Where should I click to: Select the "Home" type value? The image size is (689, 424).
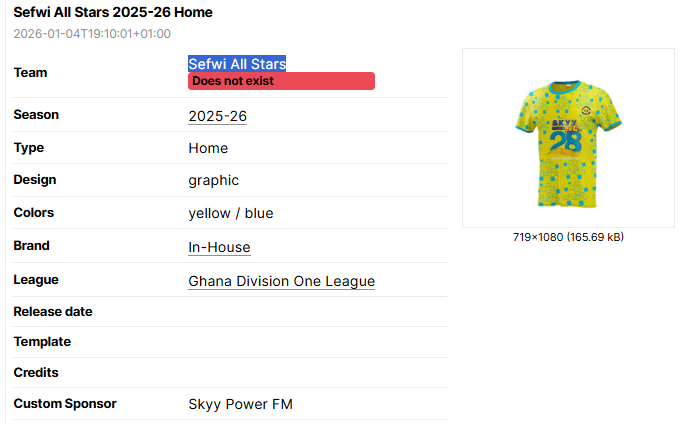coord(208,149)
